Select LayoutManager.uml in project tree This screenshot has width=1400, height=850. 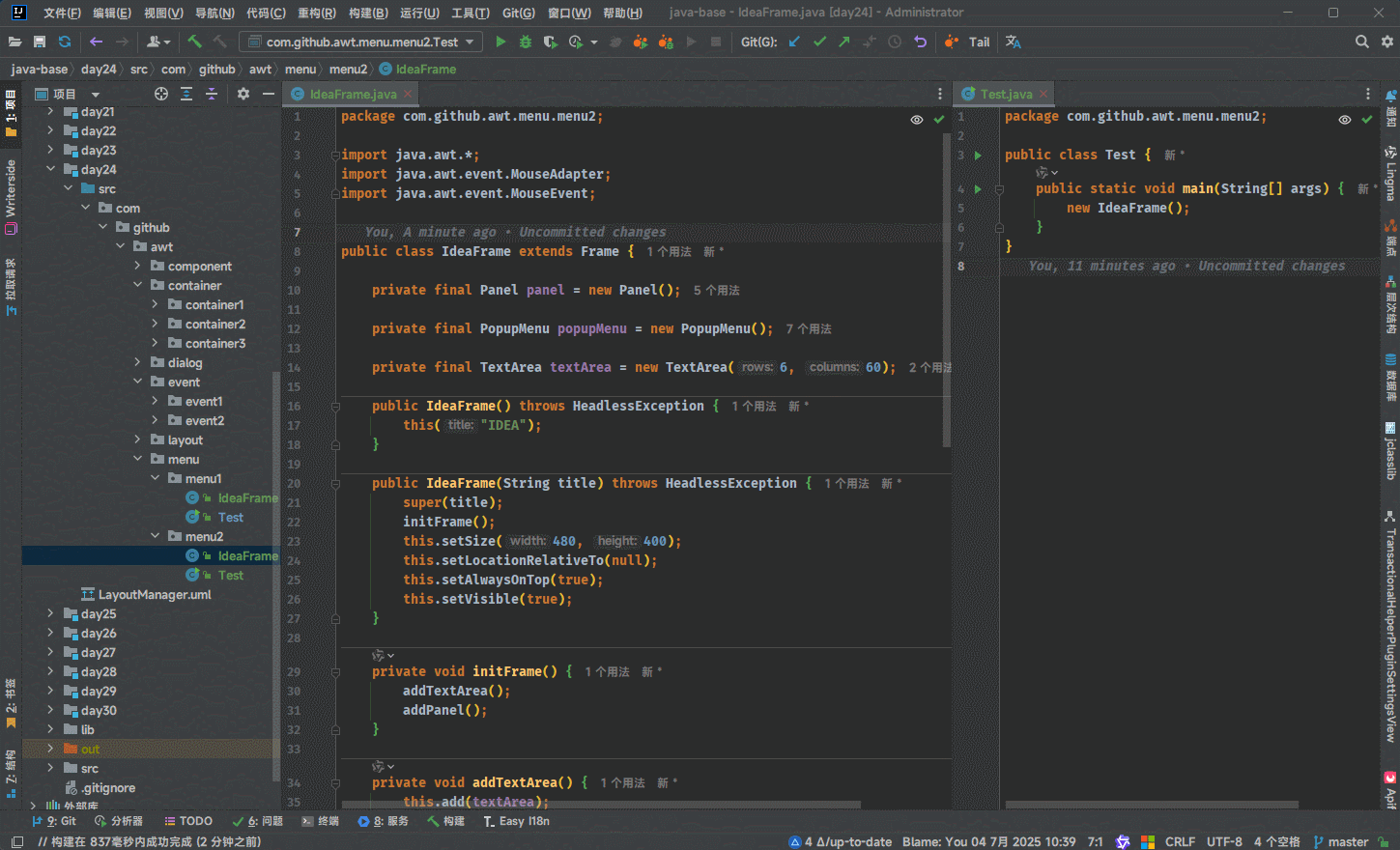tap(154, 594)
